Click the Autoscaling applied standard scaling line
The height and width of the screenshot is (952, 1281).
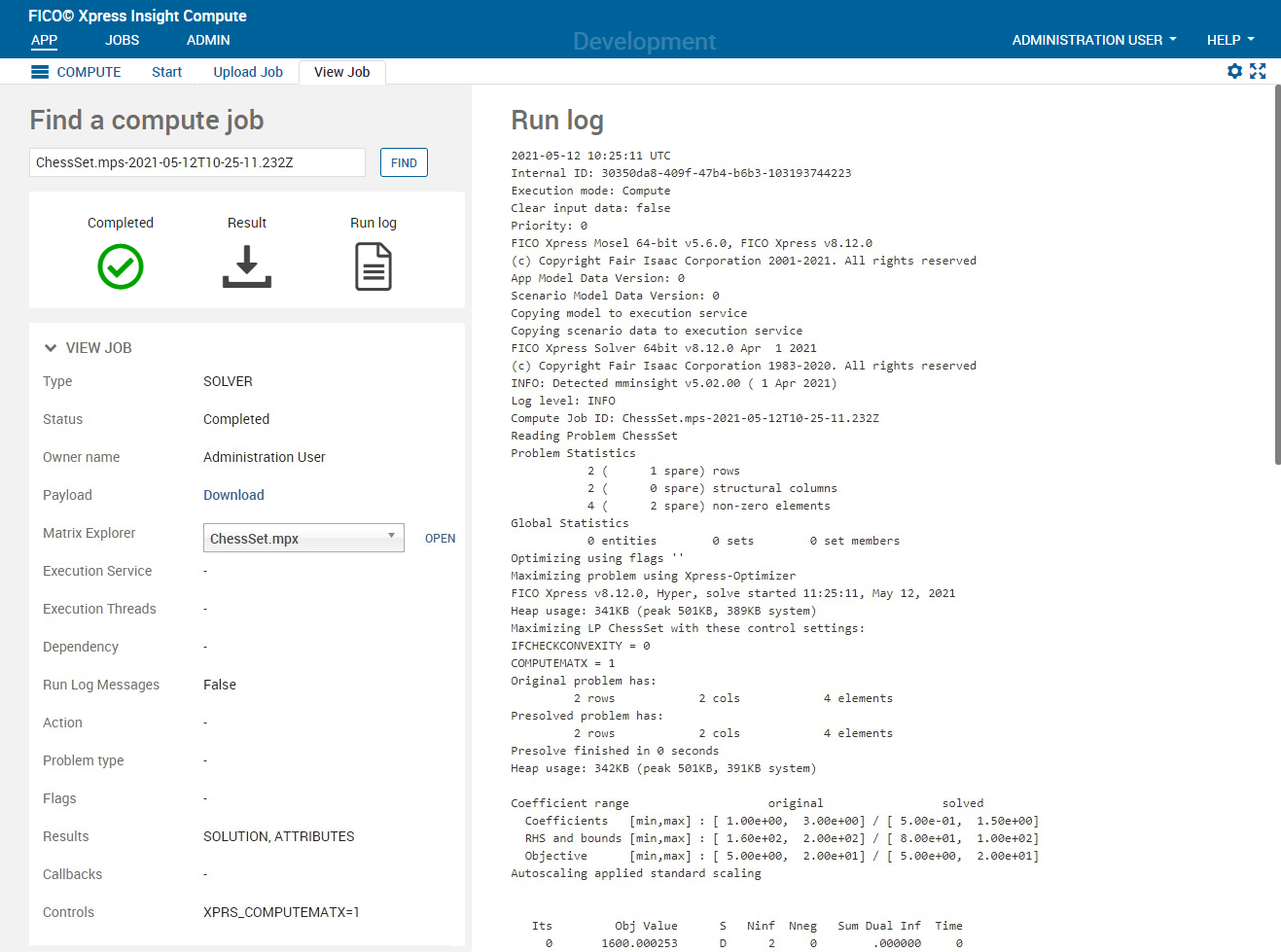[636, 873]
